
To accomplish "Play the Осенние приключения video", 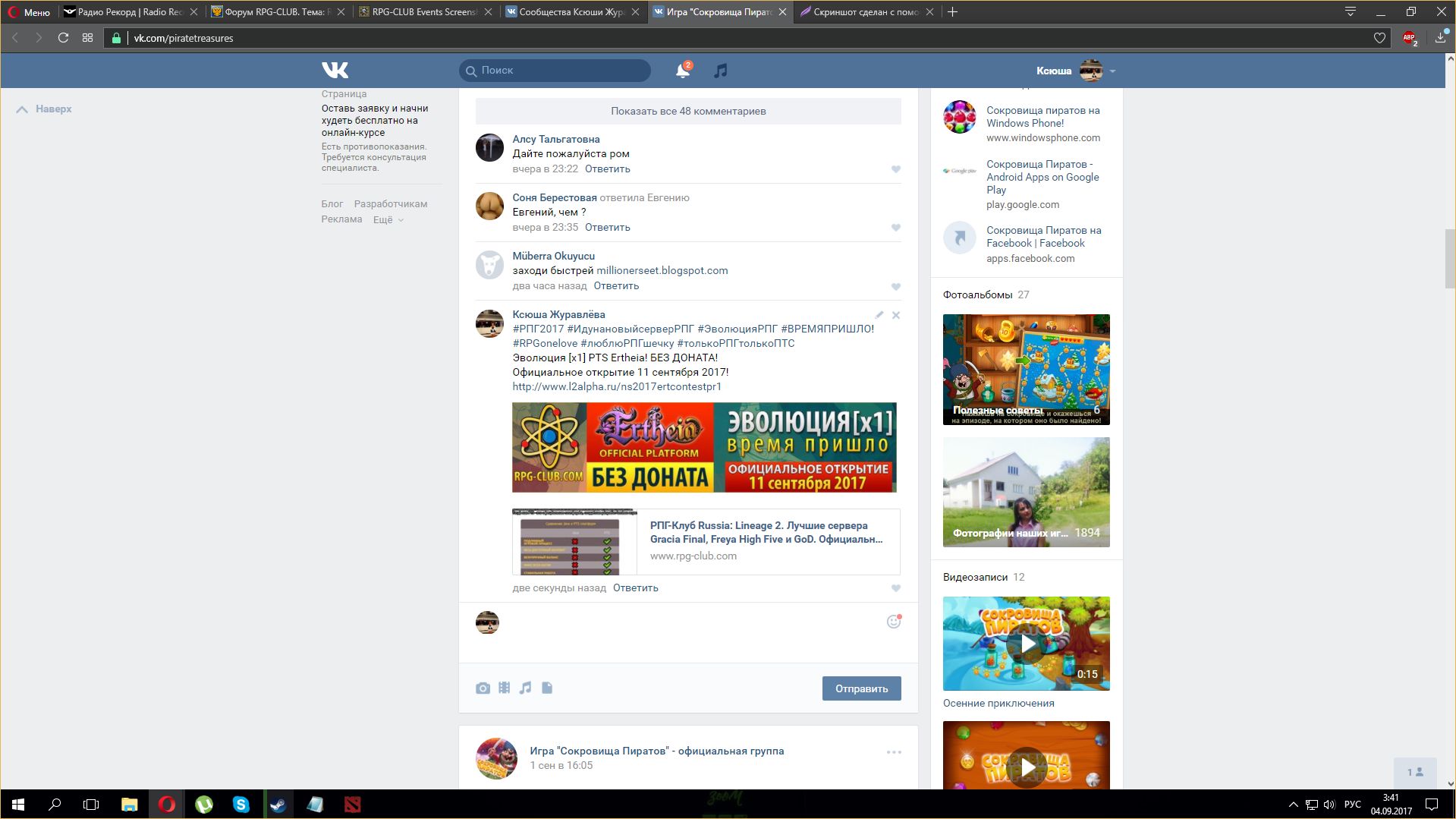I will 1026,644.
